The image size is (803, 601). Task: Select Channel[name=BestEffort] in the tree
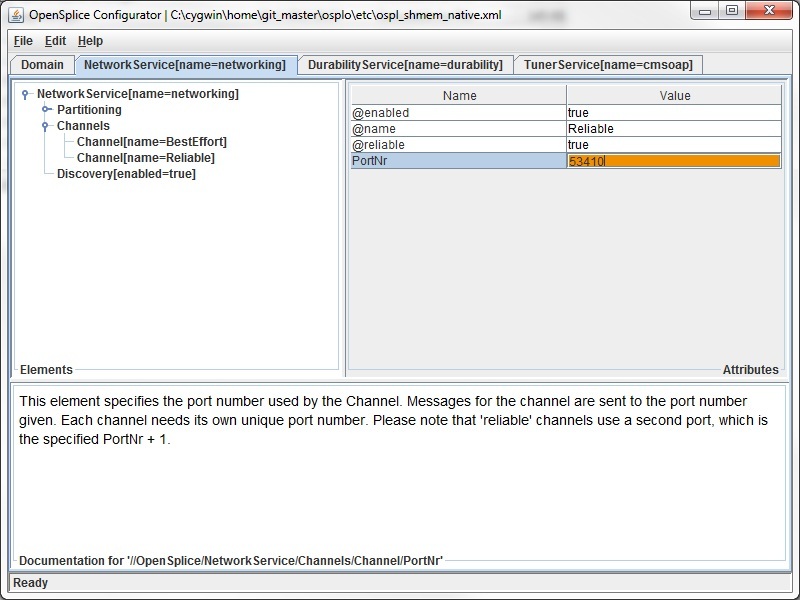[x=152, y=142]
